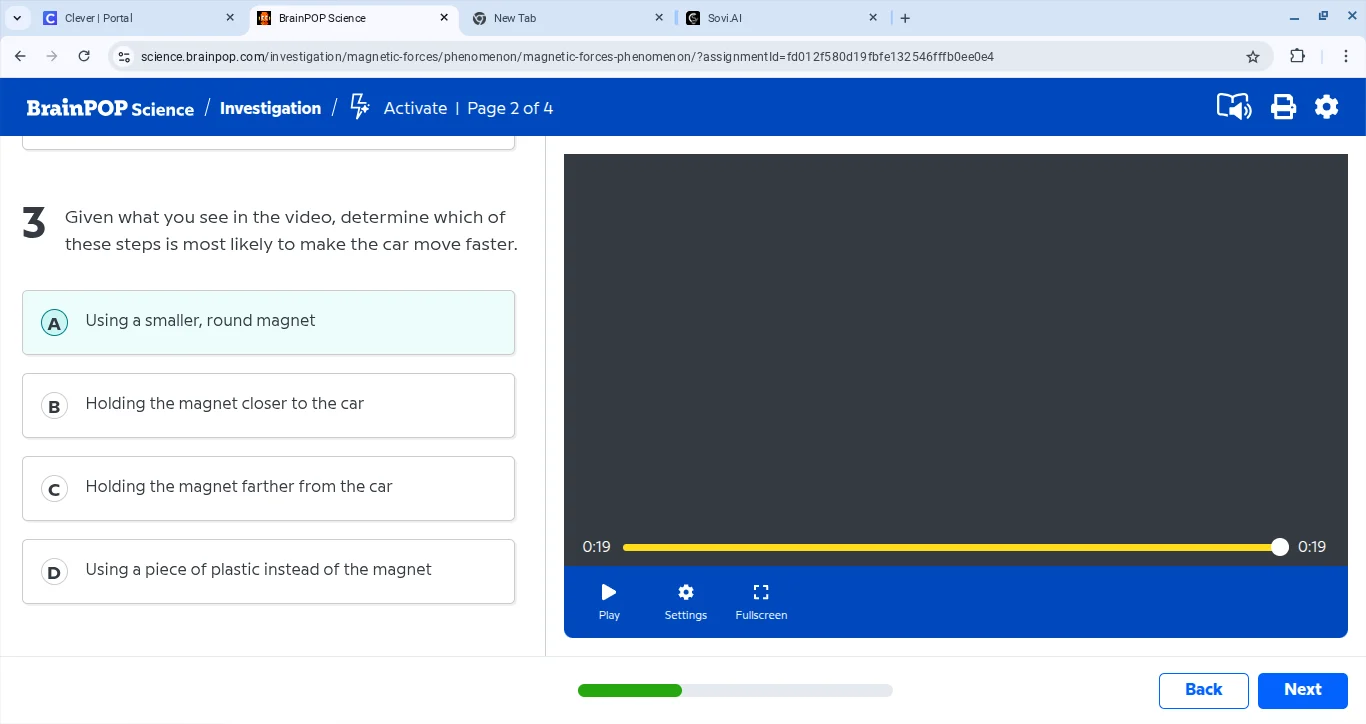Click the Next button
This screenshot has width=1366, height=724.
click(1302, 690)
